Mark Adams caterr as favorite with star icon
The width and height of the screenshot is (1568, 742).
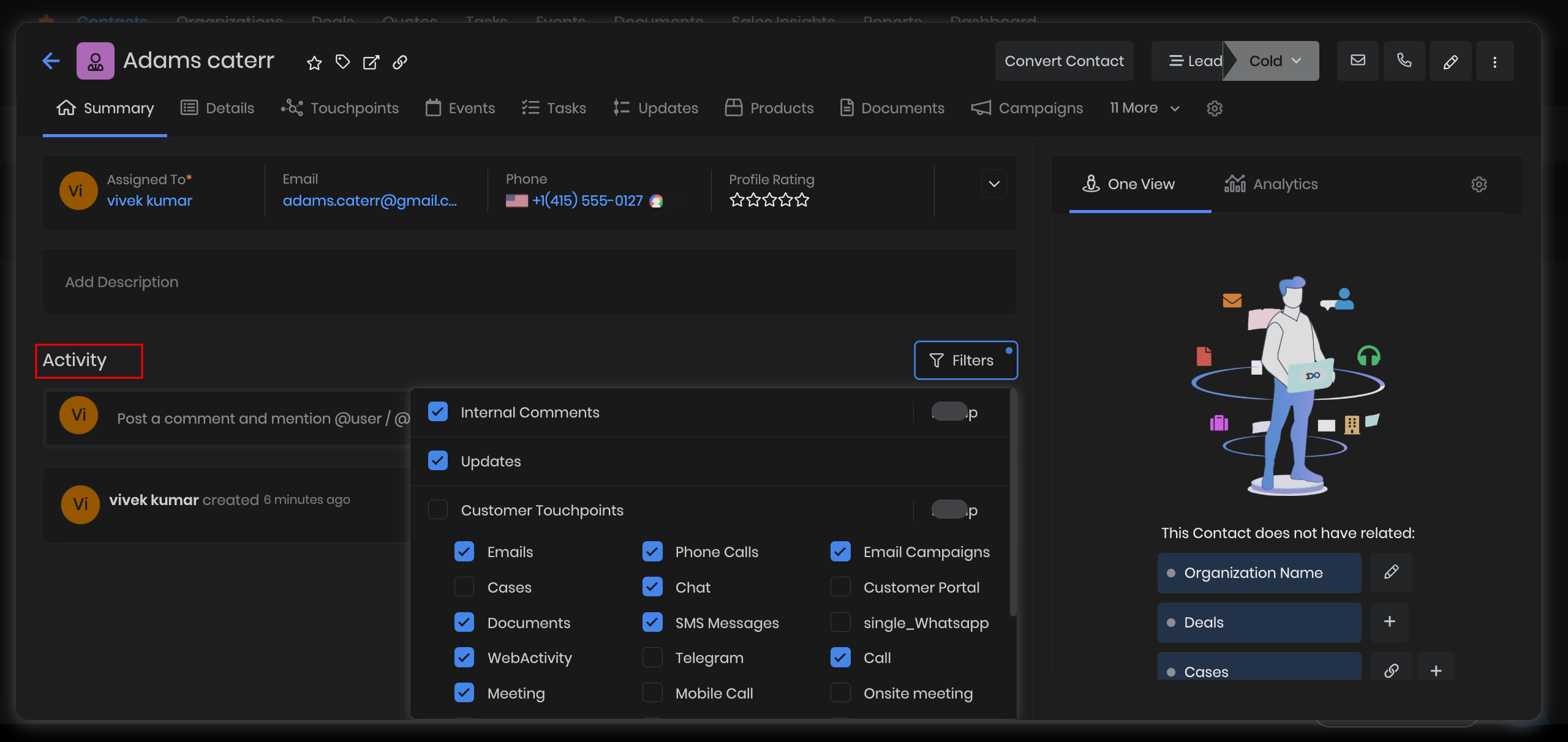314,62
